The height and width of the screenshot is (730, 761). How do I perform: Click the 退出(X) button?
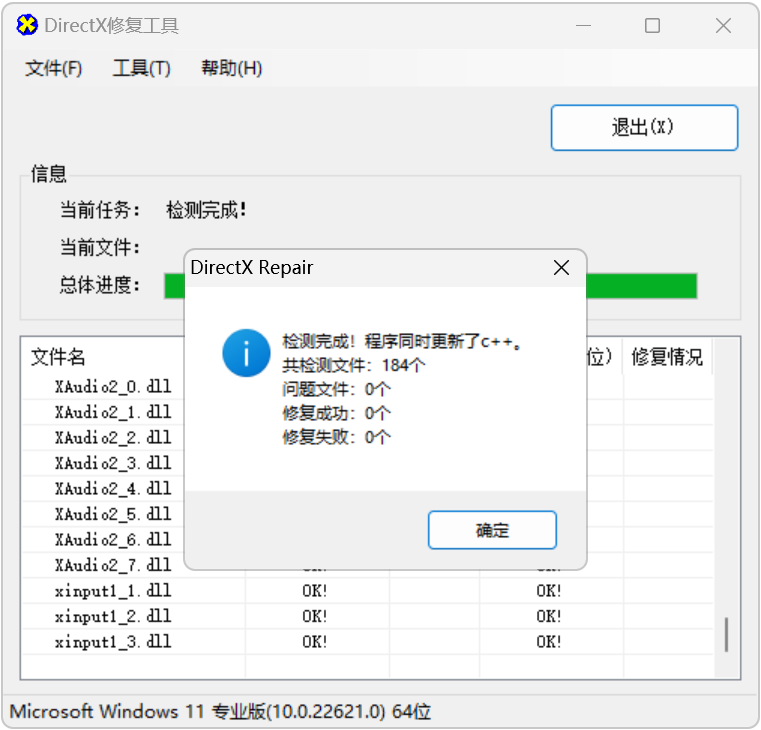[645, 128]
